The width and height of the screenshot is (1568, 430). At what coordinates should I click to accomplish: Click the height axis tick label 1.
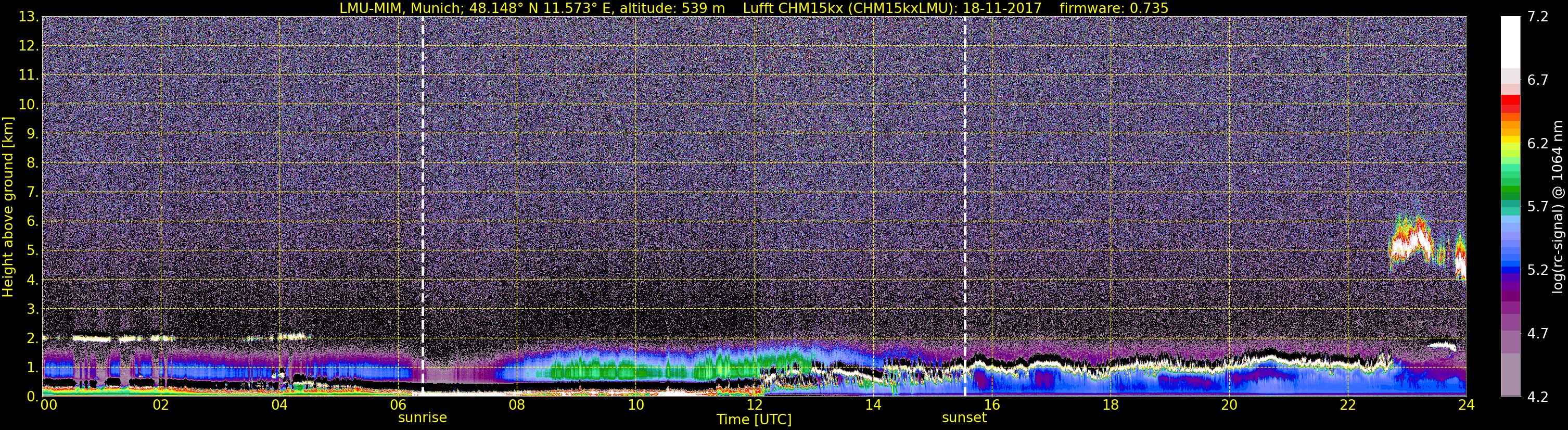coord(32,368)
